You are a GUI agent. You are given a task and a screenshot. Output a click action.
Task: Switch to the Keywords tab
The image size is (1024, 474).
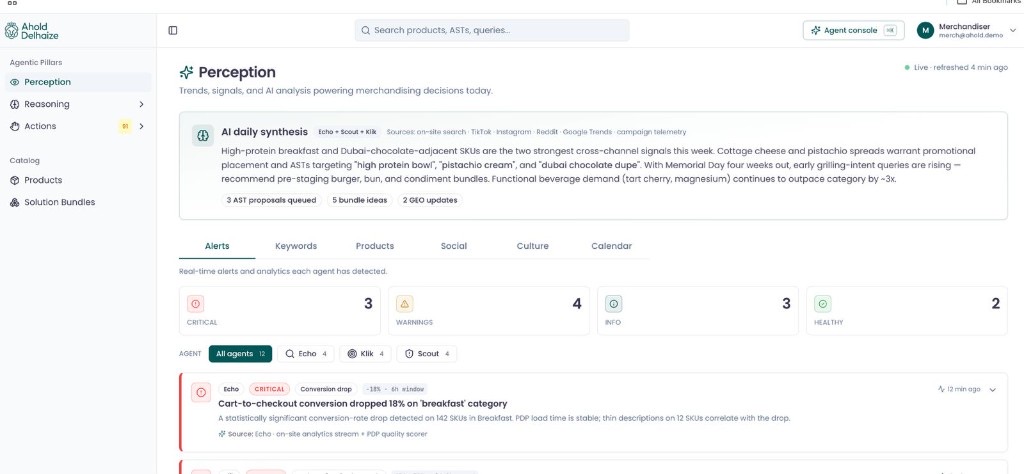point(296,246)
